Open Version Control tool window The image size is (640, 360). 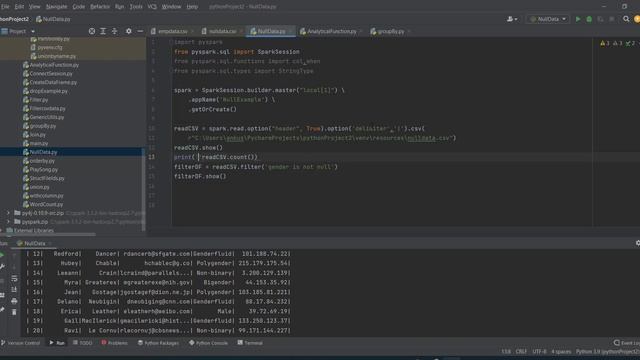click(20, 343)
